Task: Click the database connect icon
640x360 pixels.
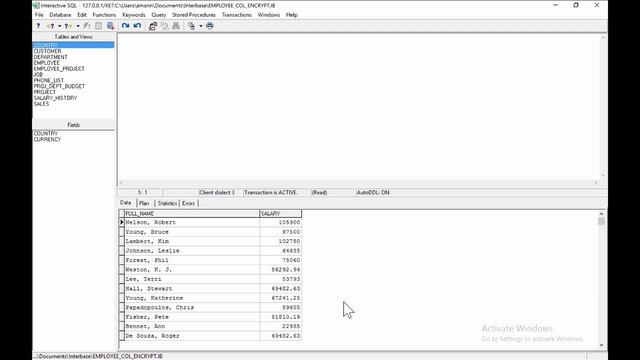Action: click(x=153, y=26)
